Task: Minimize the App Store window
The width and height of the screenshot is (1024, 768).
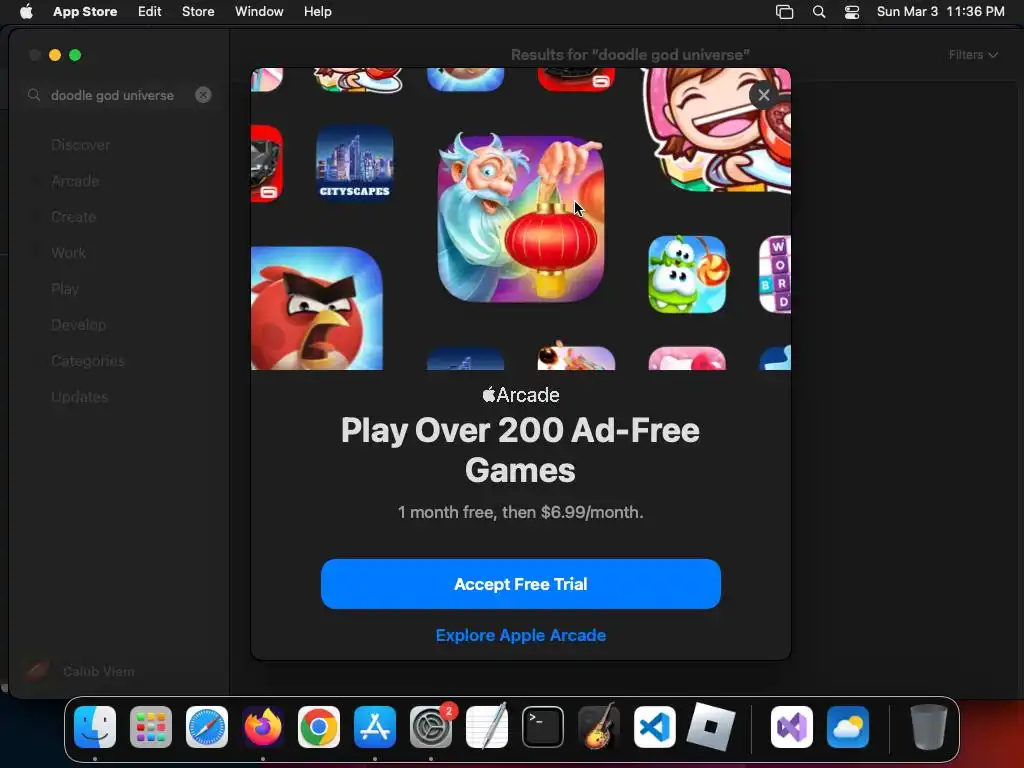Action: click(x=55, y=55)
